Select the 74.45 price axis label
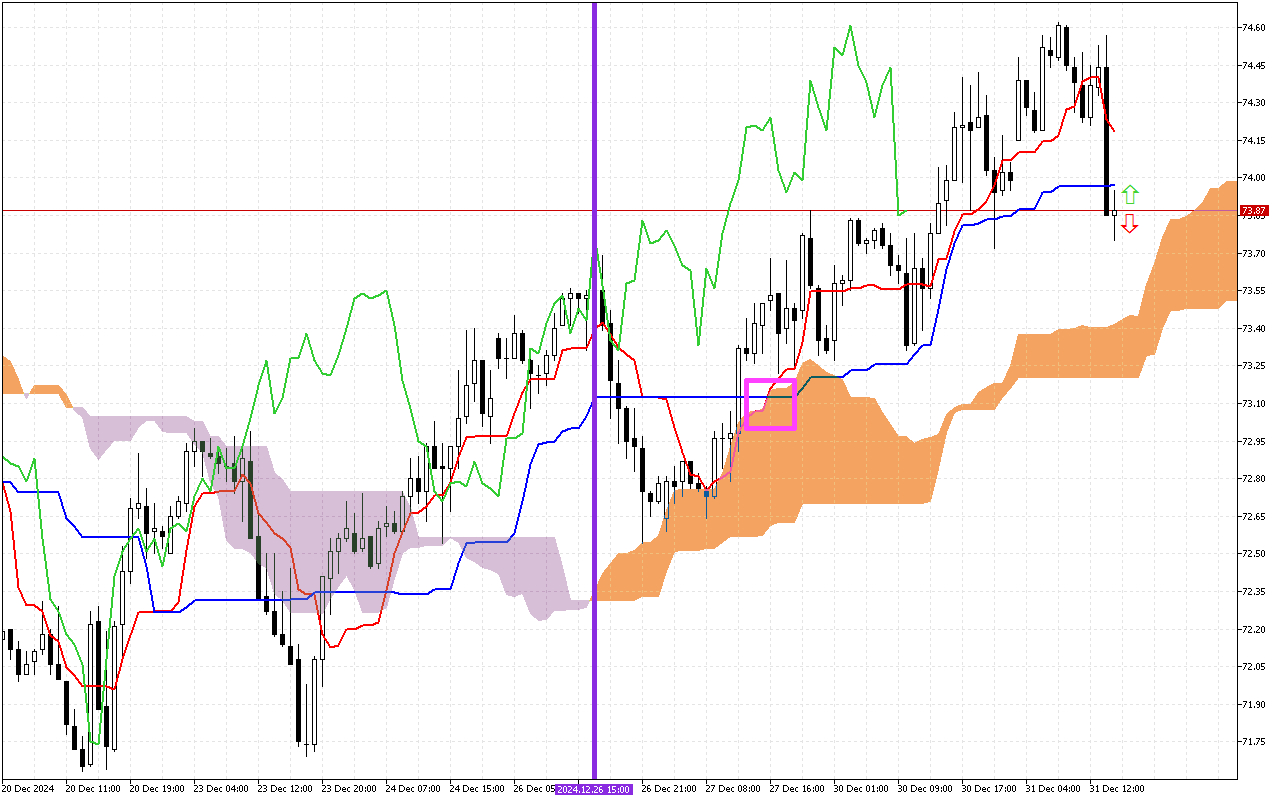Screen dimensions: 1280x800 1253,65
